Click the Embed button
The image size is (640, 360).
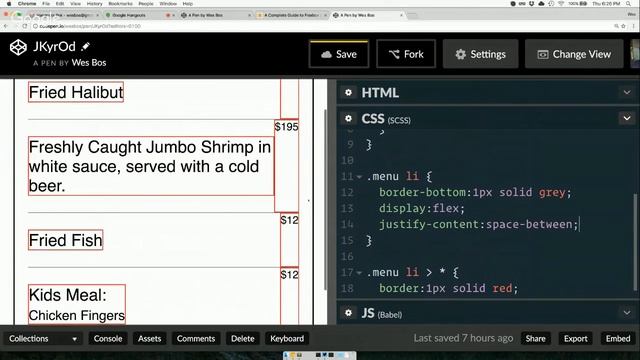coord(618,338)
